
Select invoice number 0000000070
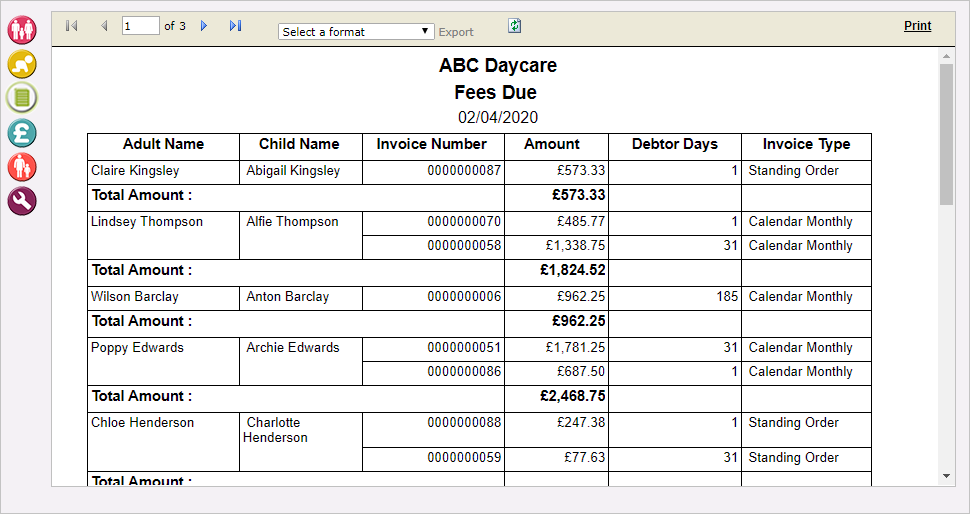[x=464, y=222]
